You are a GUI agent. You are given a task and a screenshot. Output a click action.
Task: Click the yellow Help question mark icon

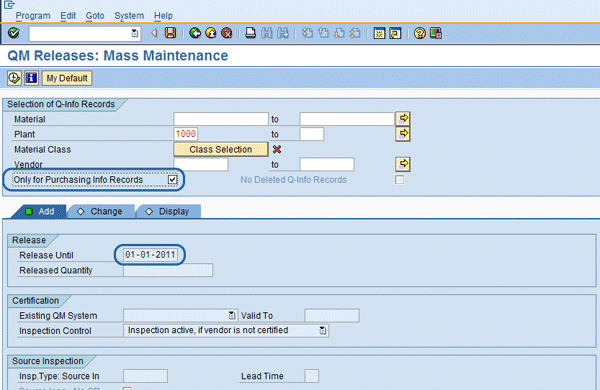420,33
